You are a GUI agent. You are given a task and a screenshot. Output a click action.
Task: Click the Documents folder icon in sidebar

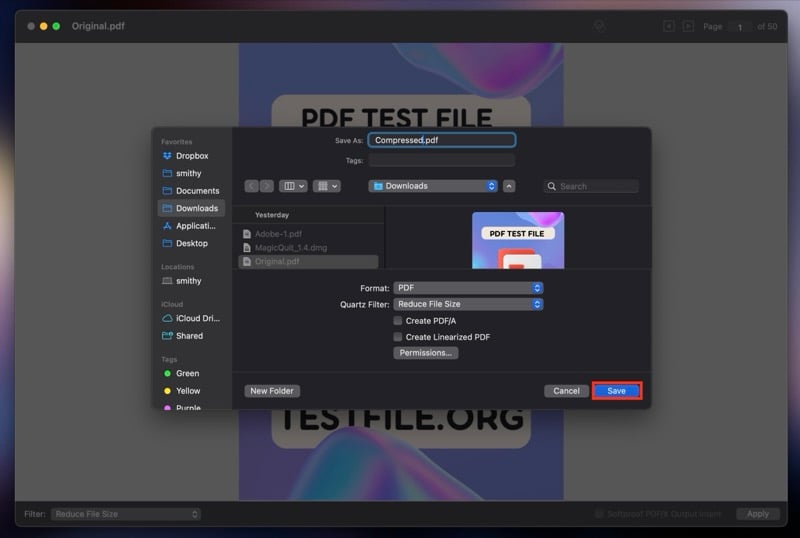point(167,190)
